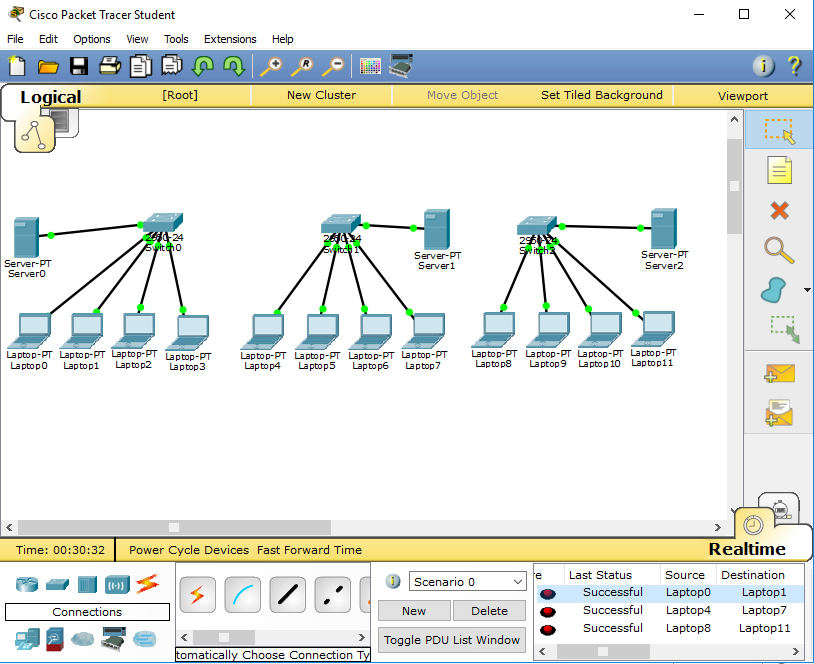
Task: Select the Inspect magnifying glass tool
Action: pyautogui.click(x=778, y=250)
